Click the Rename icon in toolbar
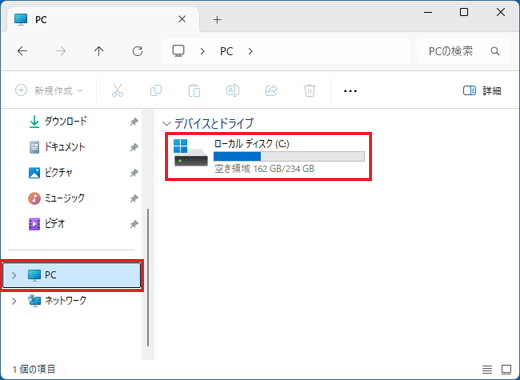The width and height of the screenshot is (520, 380). coord(232,90)
